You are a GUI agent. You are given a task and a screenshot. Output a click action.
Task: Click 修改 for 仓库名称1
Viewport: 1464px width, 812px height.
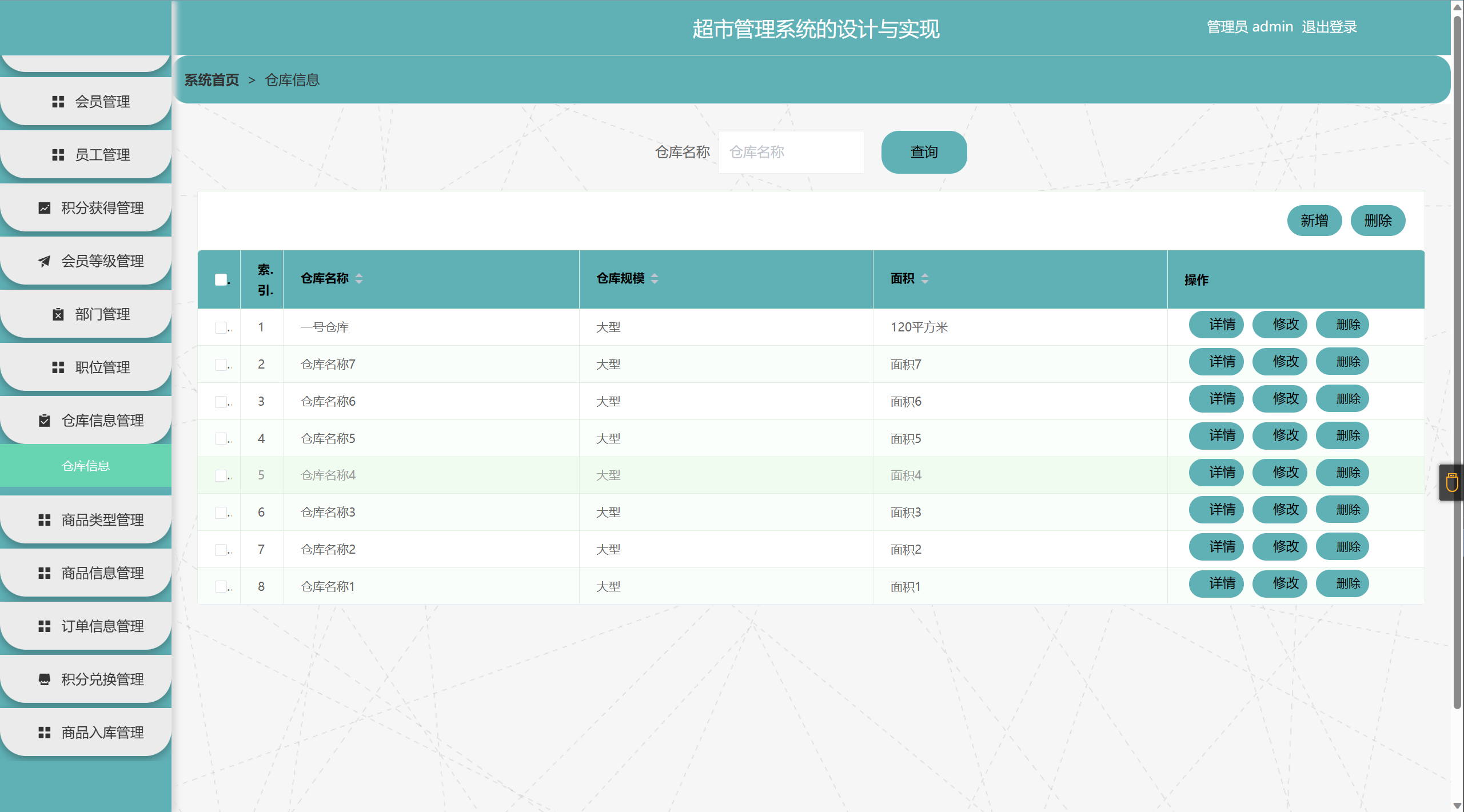1279,583
